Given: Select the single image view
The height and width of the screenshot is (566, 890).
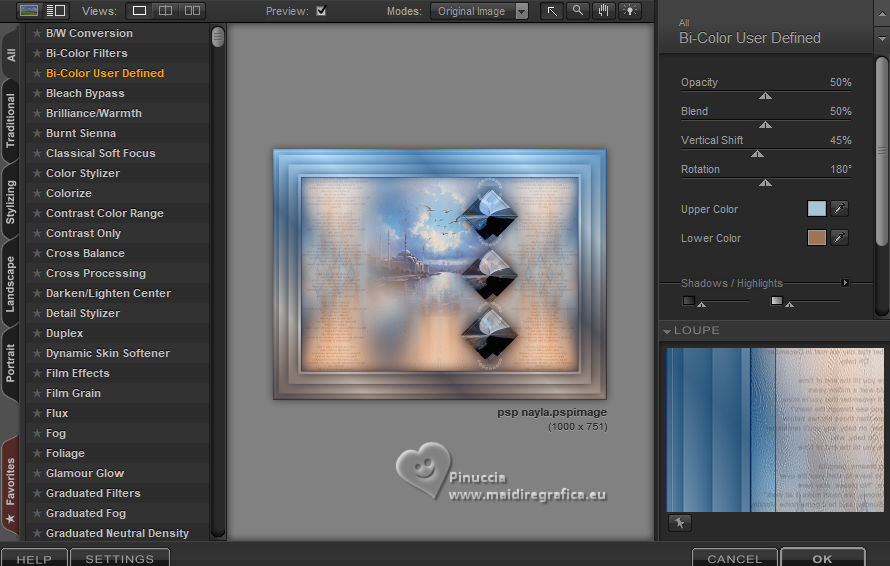Looking at the screenshot, I should coord(139,11).
